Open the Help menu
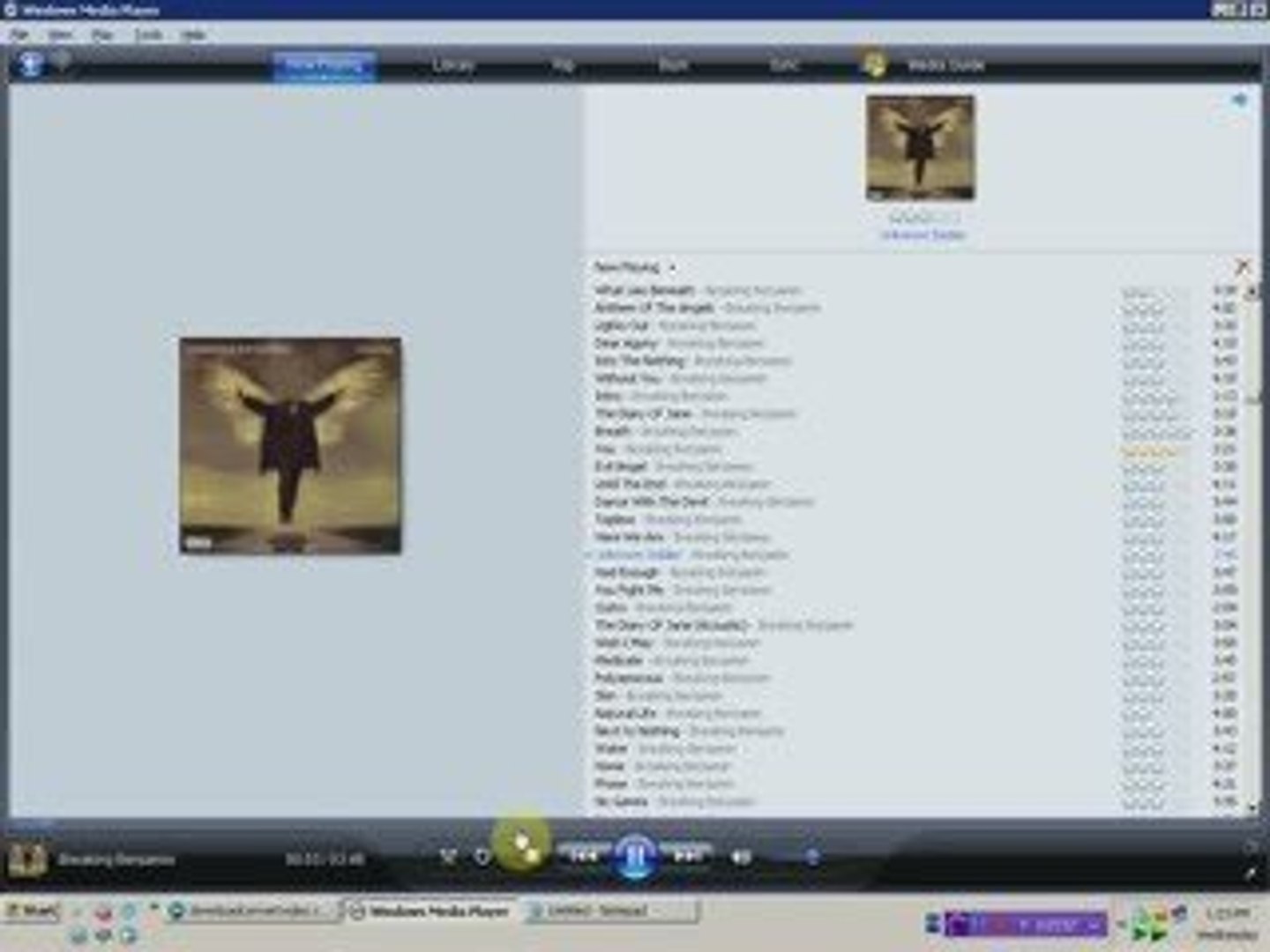This screenshot has height=952, width=1270. click(193, 35)
